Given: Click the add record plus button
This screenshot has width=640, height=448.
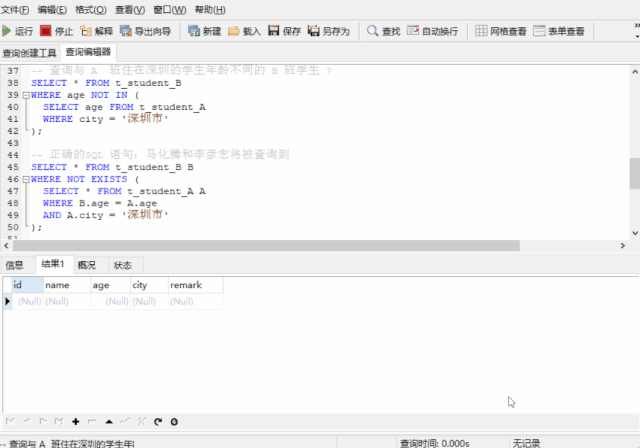Looking at the screenshot, I should 76,421.
